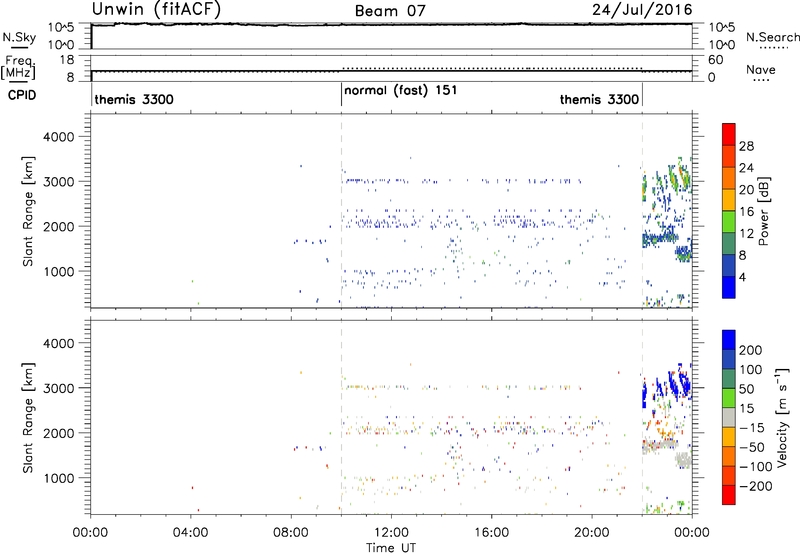The image size is (800, 554).
Task: Click the '4000' tick on the power panel
Action: (58, 137)
